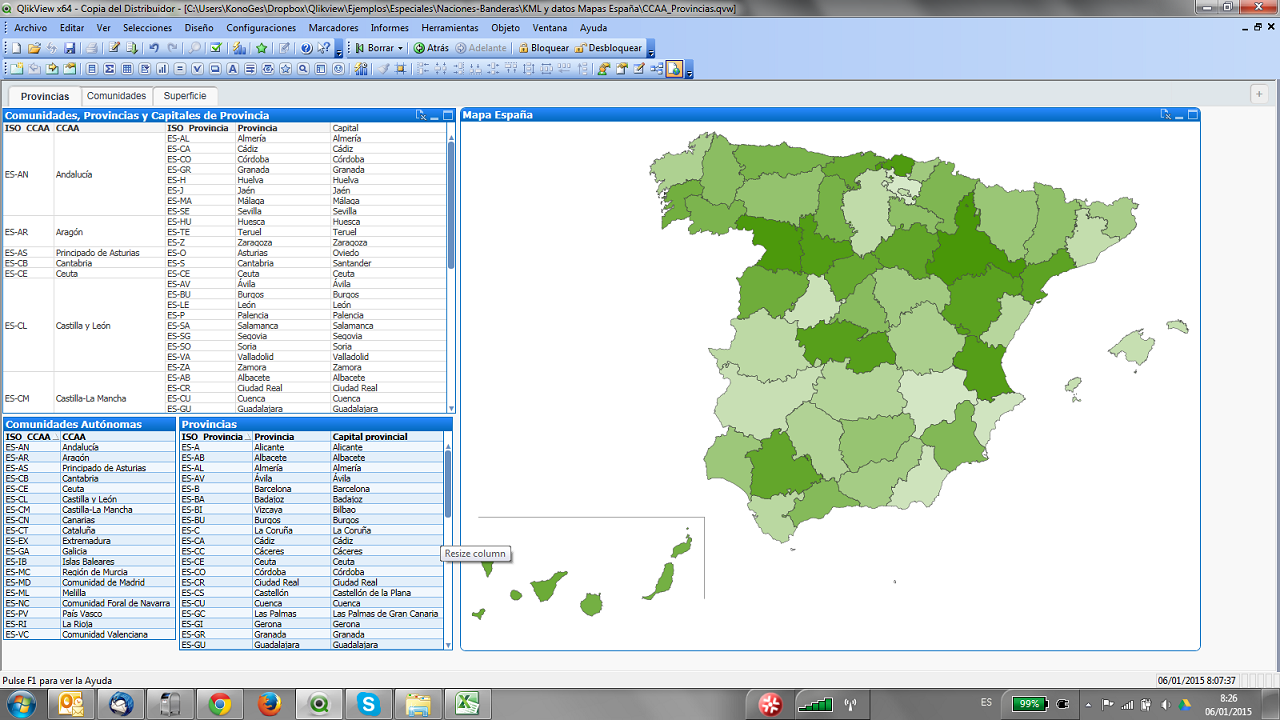The height and width of the screenshot is (720, 1280).
Task: Create a Search Object with the magnifier-in-box icon
Action: [x=303, y=69]
